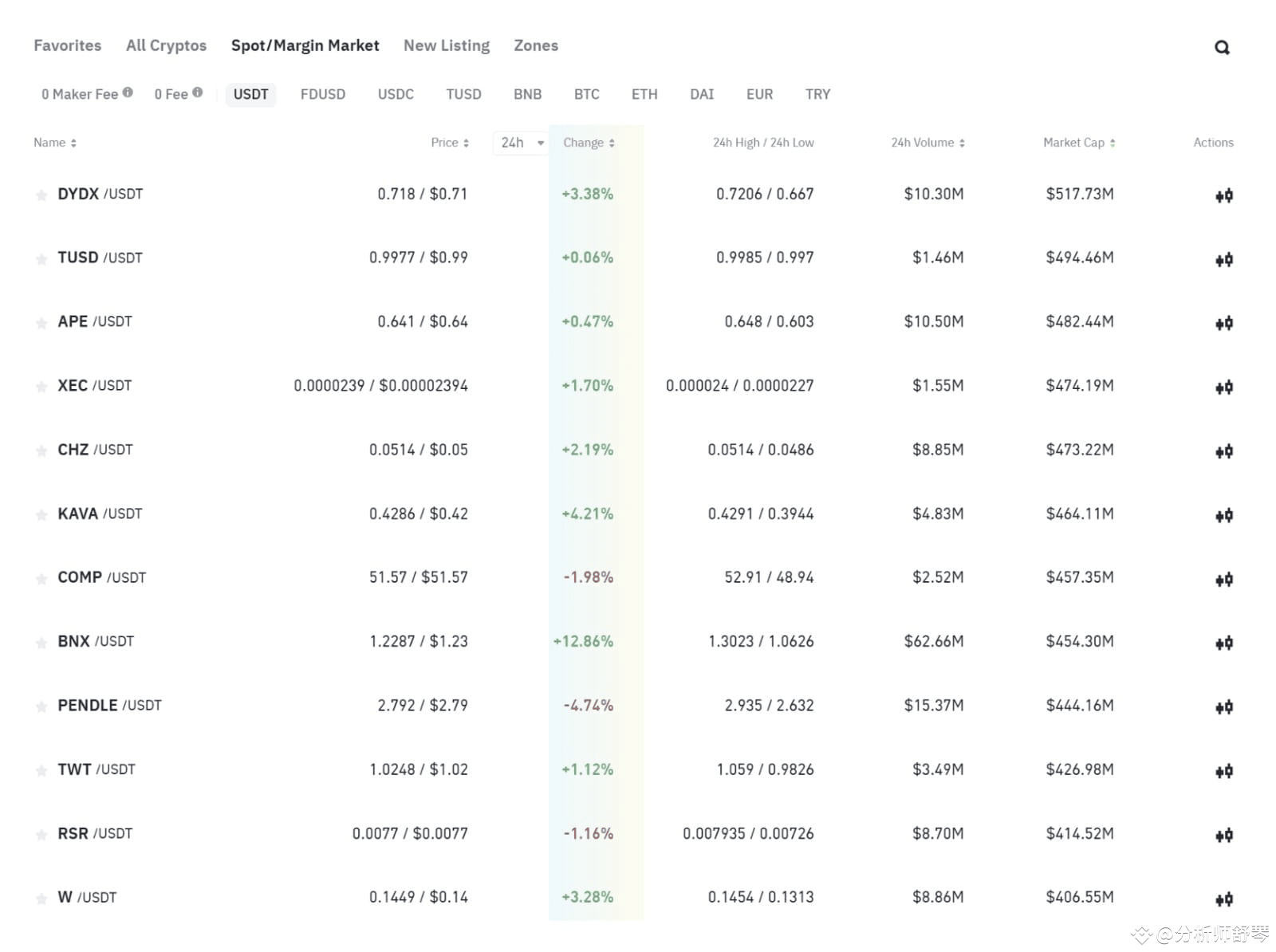Screen dimensions: 1276x952
Task: Open trade chart icon for TUSD row
Action: 1224,259
